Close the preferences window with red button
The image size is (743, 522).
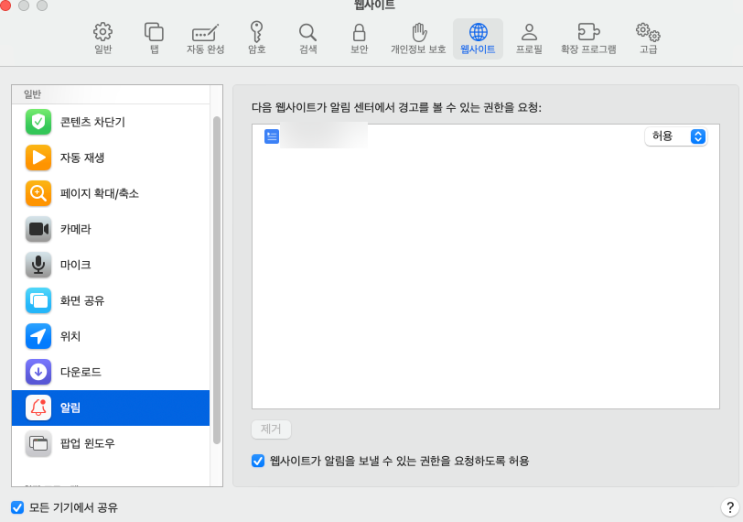5,5
